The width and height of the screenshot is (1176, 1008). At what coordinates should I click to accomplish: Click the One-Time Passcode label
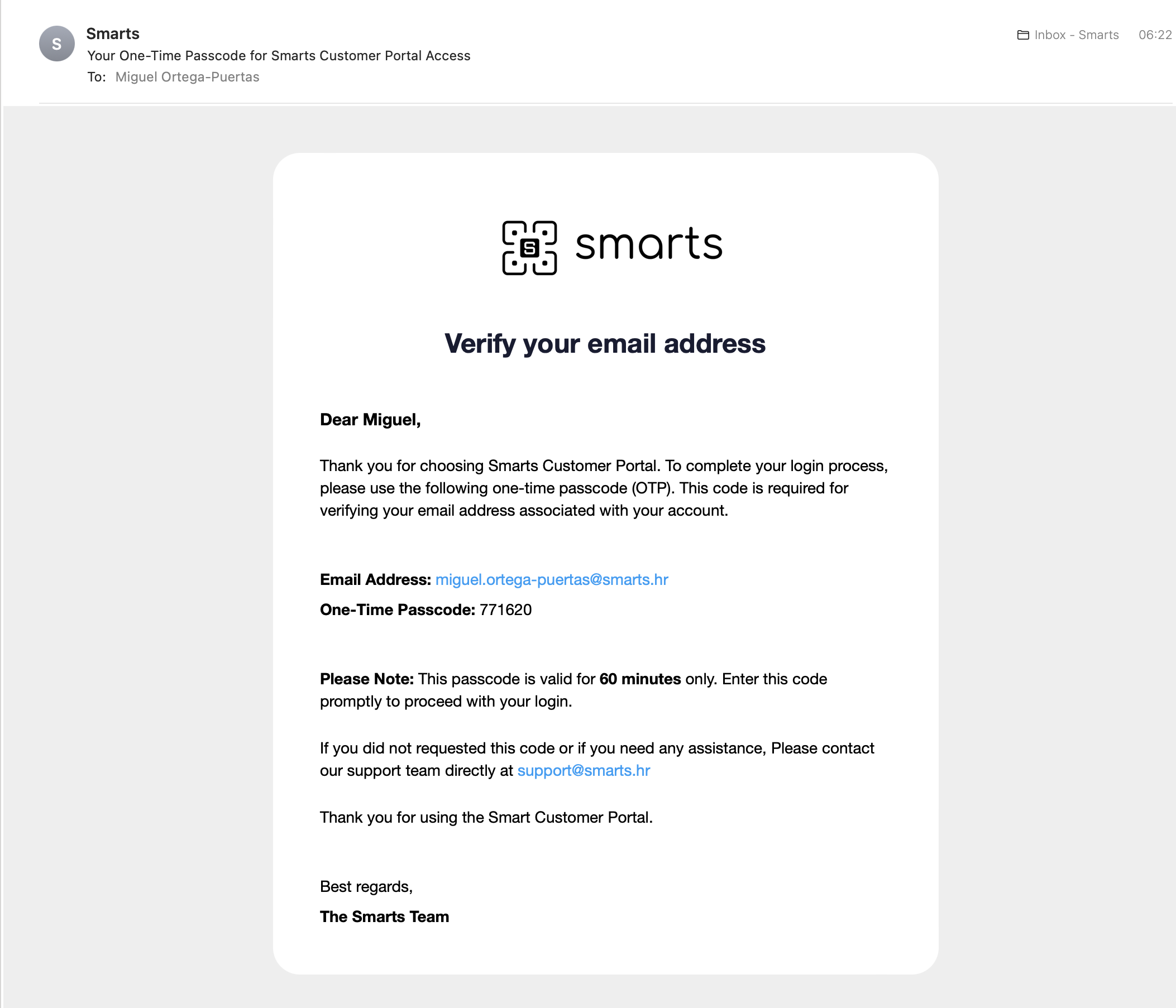point(397,610)
